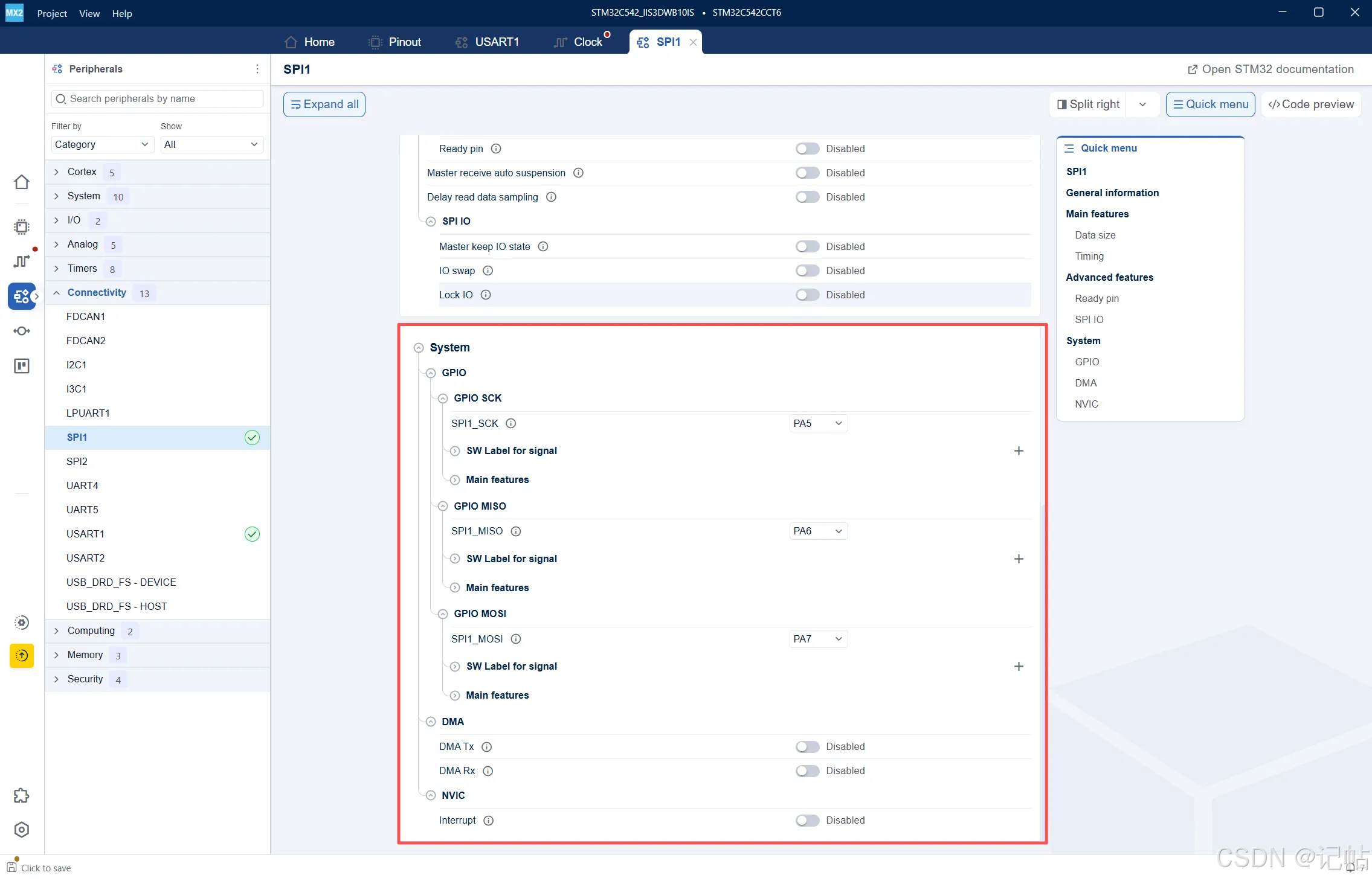
Task: Toggle Master receive auto suspension
Action: 807,173
